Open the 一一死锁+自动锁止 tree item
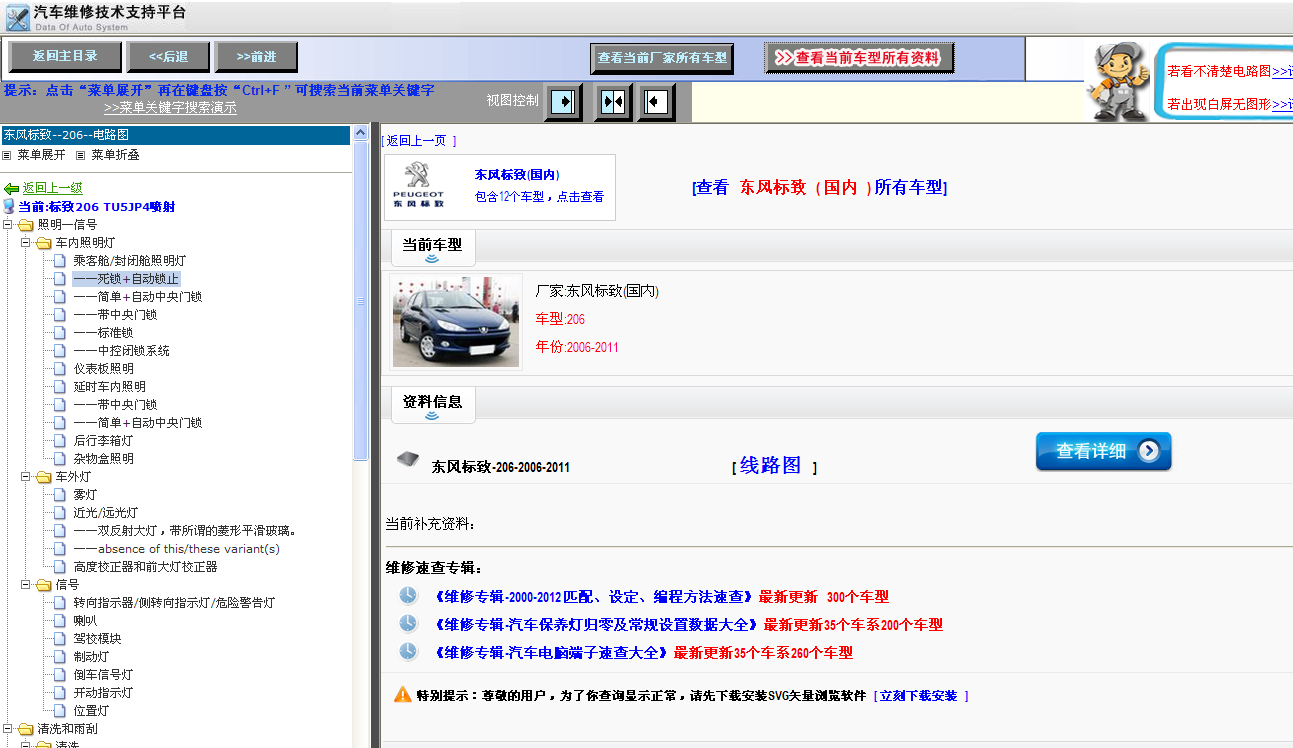The width and height of the screenshot is (1293, 748). tap(126, 279)
